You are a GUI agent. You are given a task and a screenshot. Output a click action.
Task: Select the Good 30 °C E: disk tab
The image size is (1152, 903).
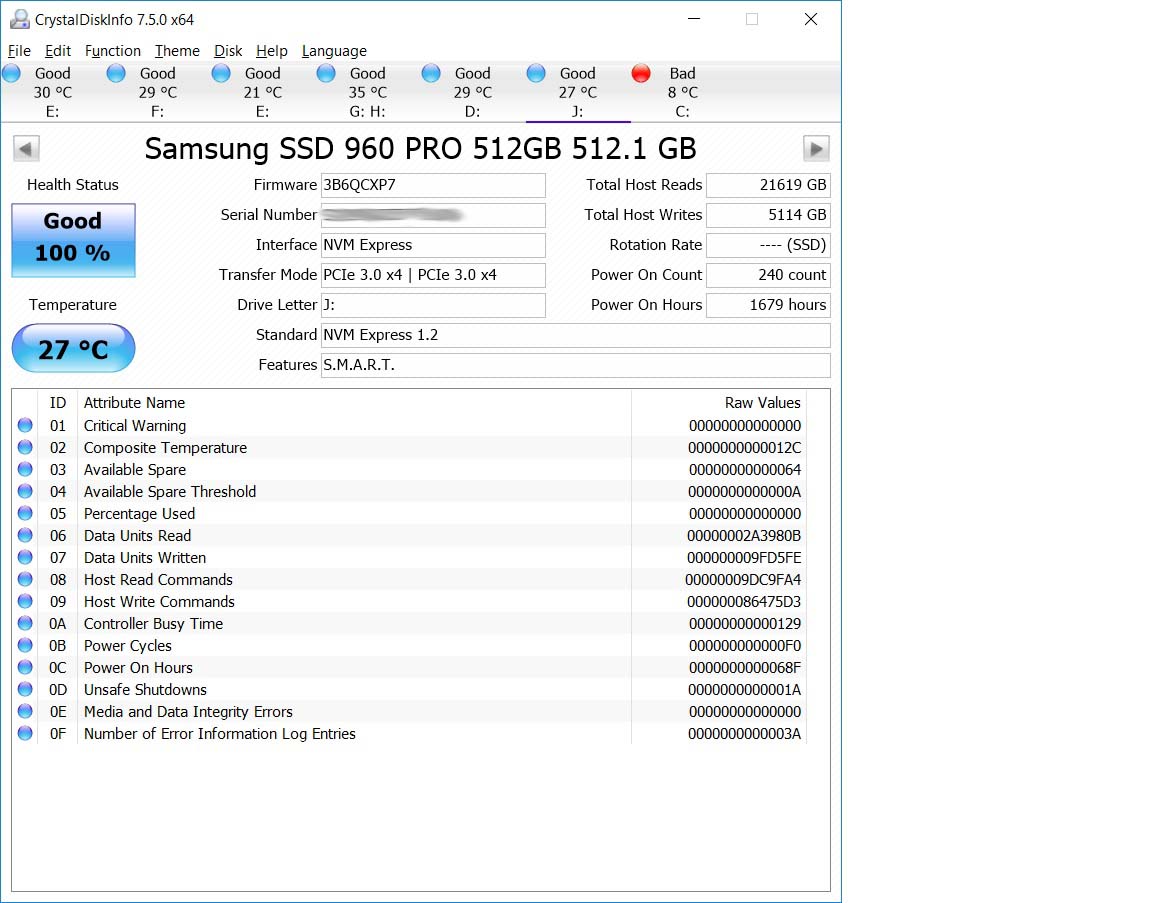point(53,92)
